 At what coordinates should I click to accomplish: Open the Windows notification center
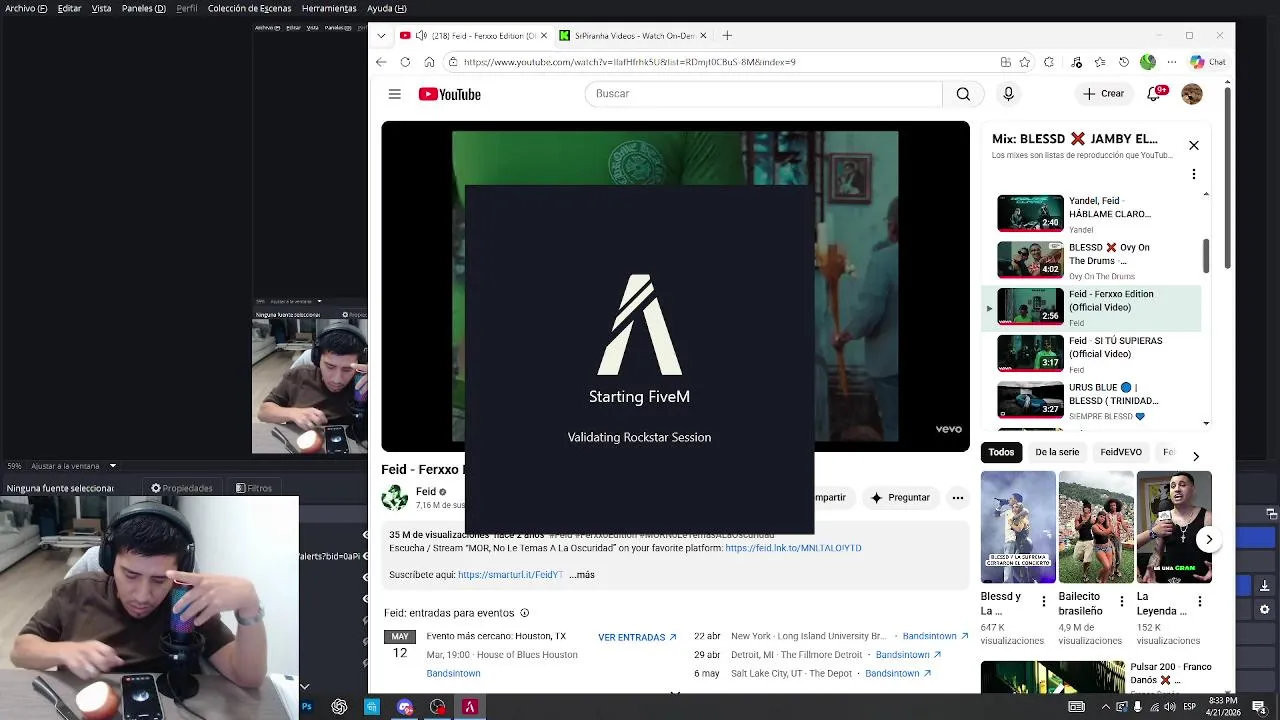[1259, 707]
